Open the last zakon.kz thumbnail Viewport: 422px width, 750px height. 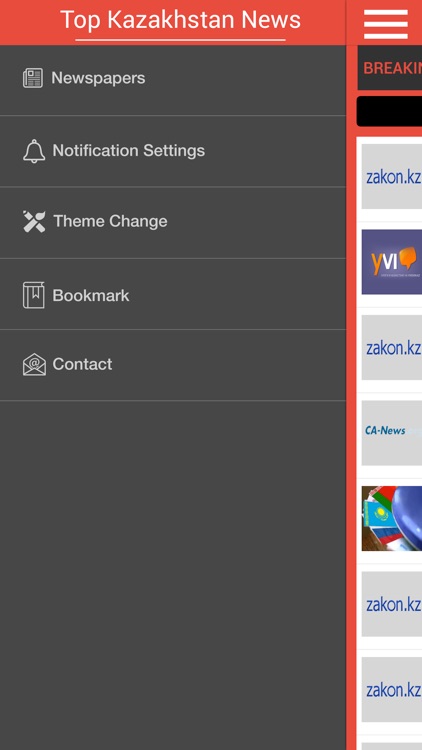click(x=392, y=689)
